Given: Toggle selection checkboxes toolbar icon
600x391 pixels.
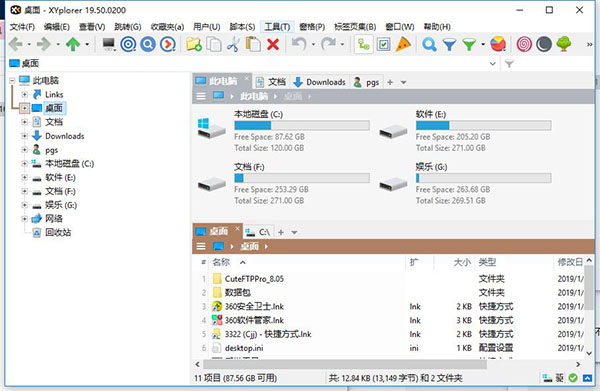Looking at the screenshot, I should [383, 44].
